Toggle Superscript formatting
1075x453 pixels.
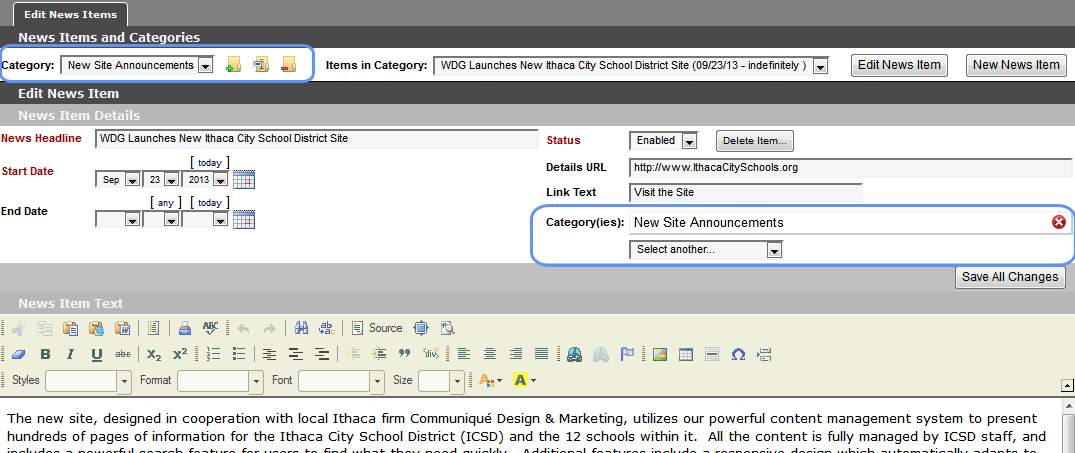(180, 354)
